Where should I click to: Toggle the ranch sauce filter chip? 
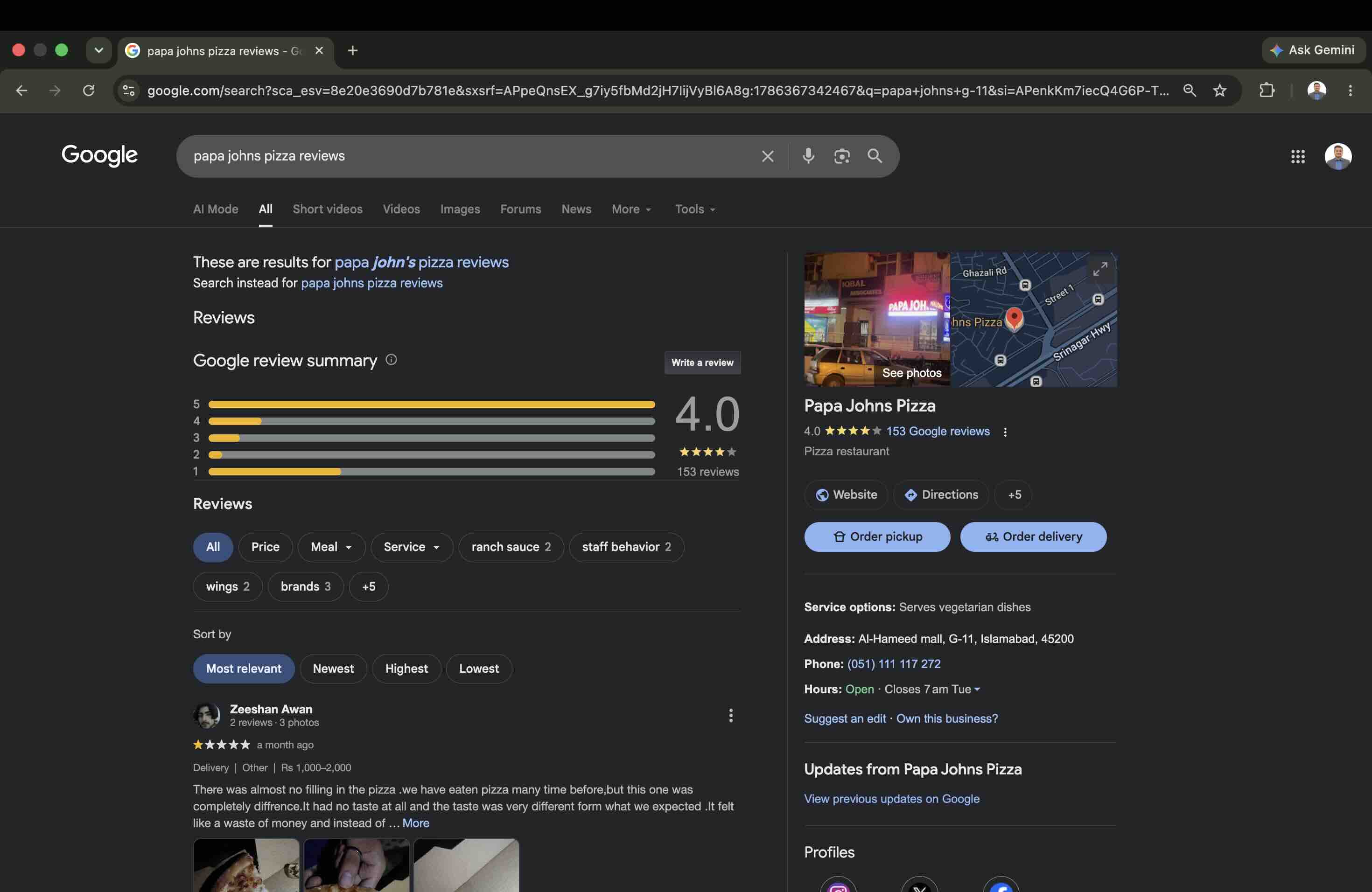pos(511,547)
